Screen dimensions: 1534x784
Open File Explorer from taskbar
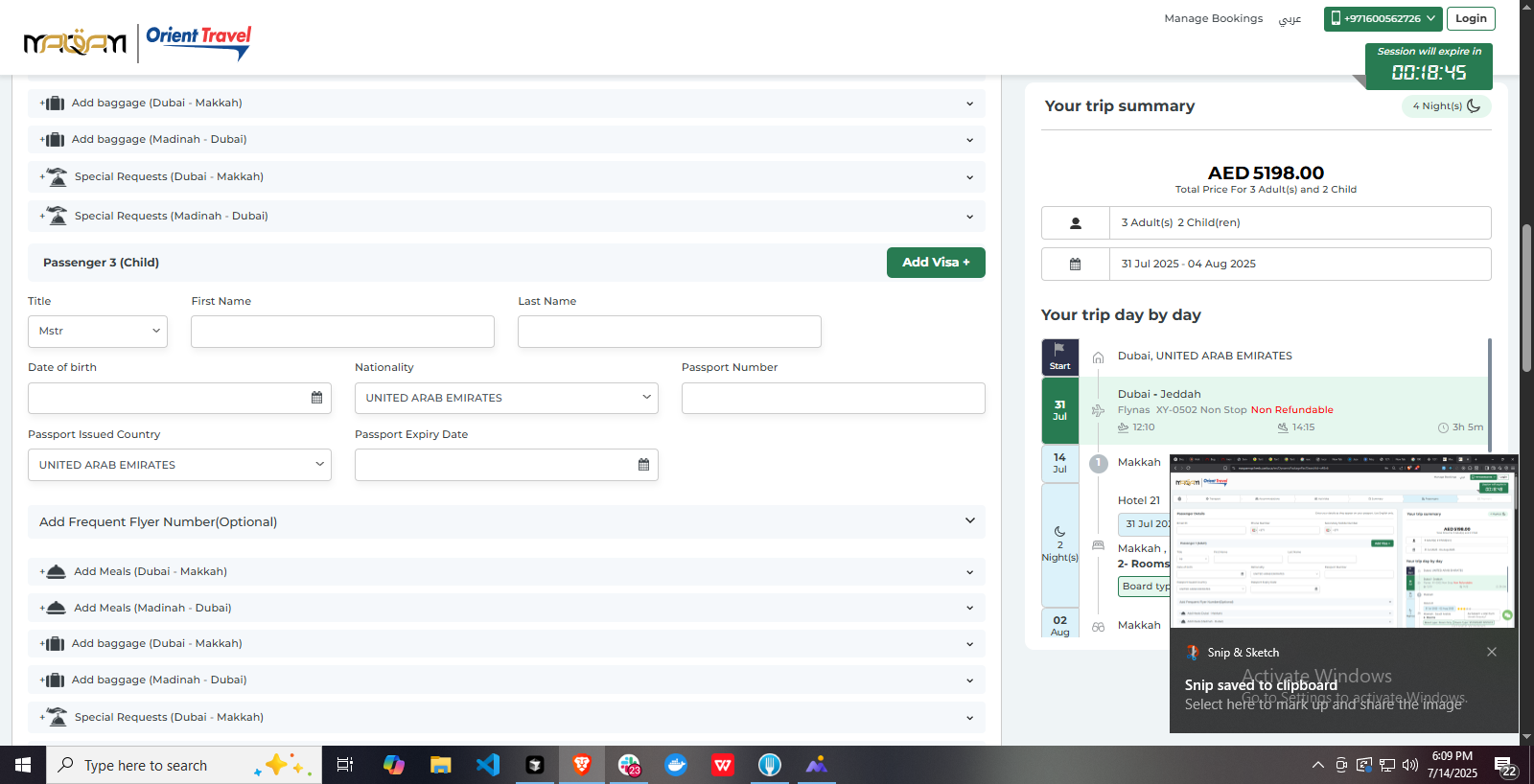(x=441, y=765)
